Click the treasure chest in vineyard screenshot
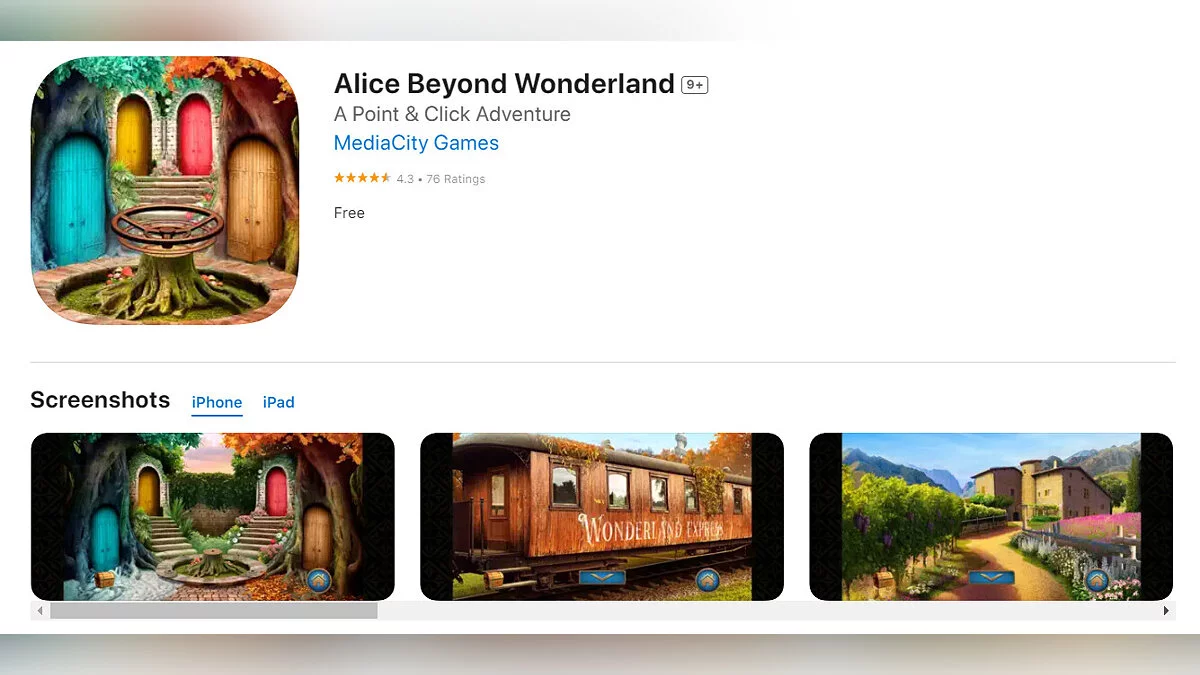The height and width of the screenshot is (675, 1200). pyautogui.click(x=882, y=580)
